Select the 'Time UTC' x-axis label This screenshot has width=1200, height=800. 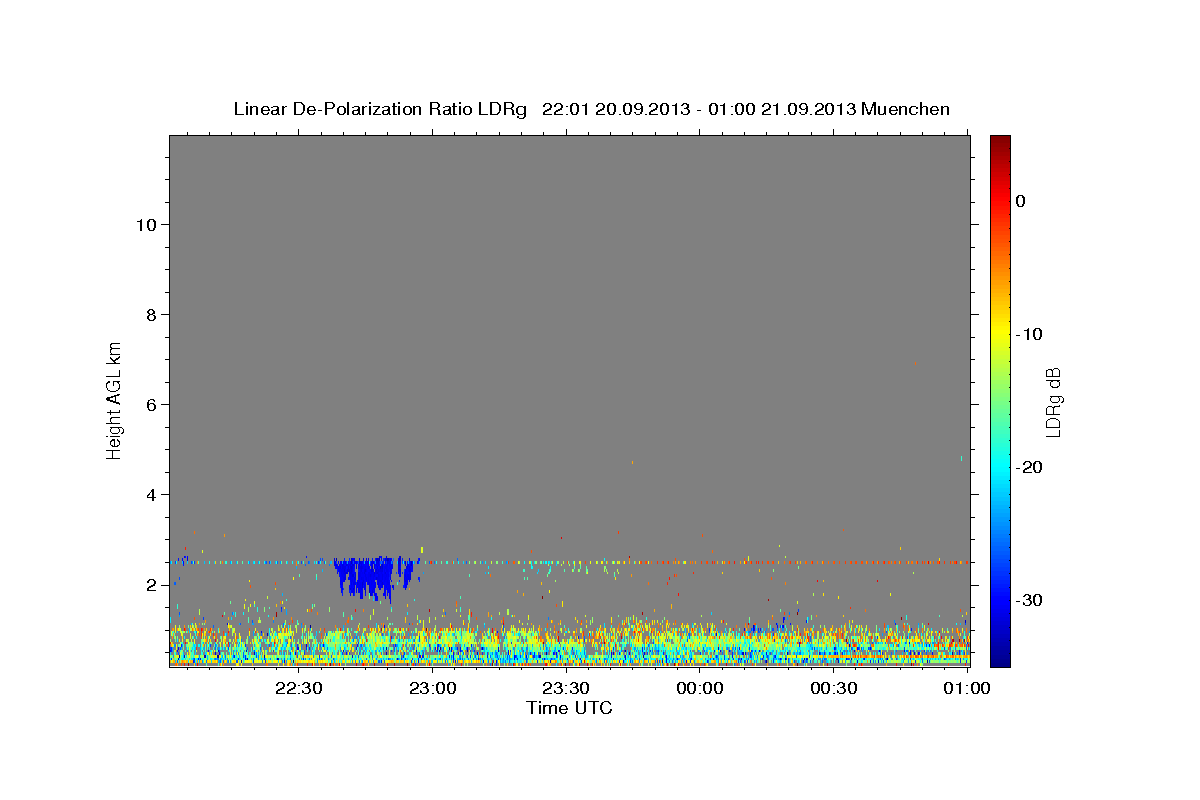tap(569, 708)
